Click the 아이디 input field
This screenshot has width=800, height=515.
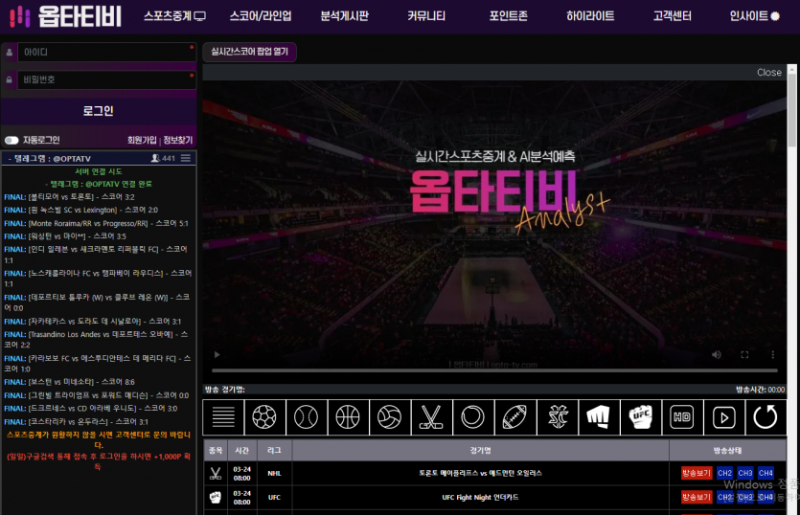click(x=107, y=52)
